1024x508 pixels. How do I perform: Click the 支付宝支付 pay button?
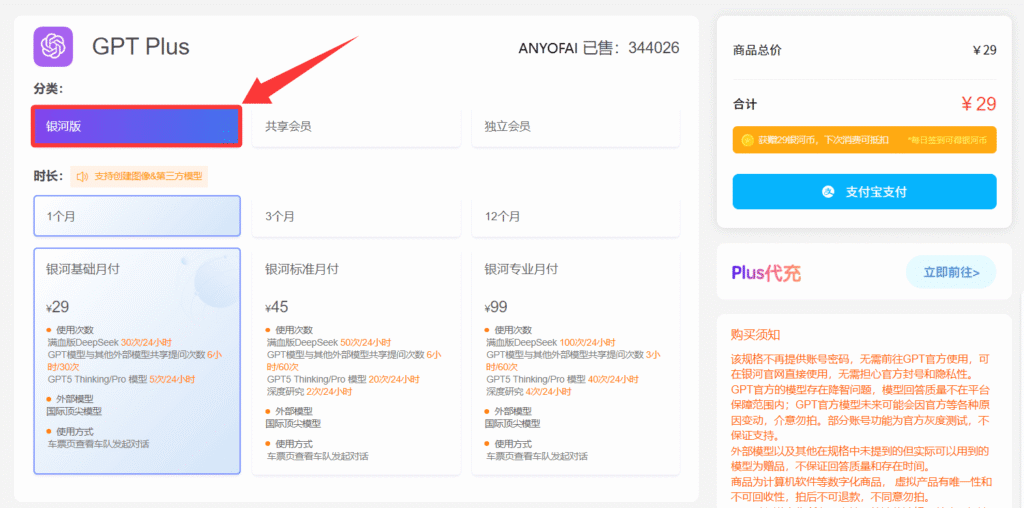pos(864,191)
